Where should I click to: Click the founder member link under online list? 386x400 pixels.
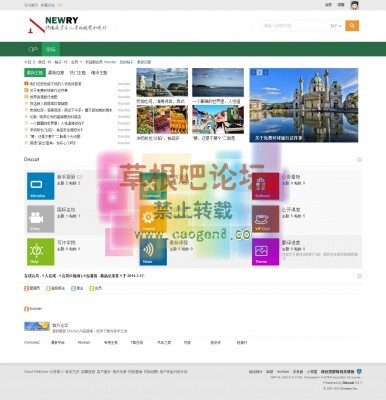tap(36, 309)
